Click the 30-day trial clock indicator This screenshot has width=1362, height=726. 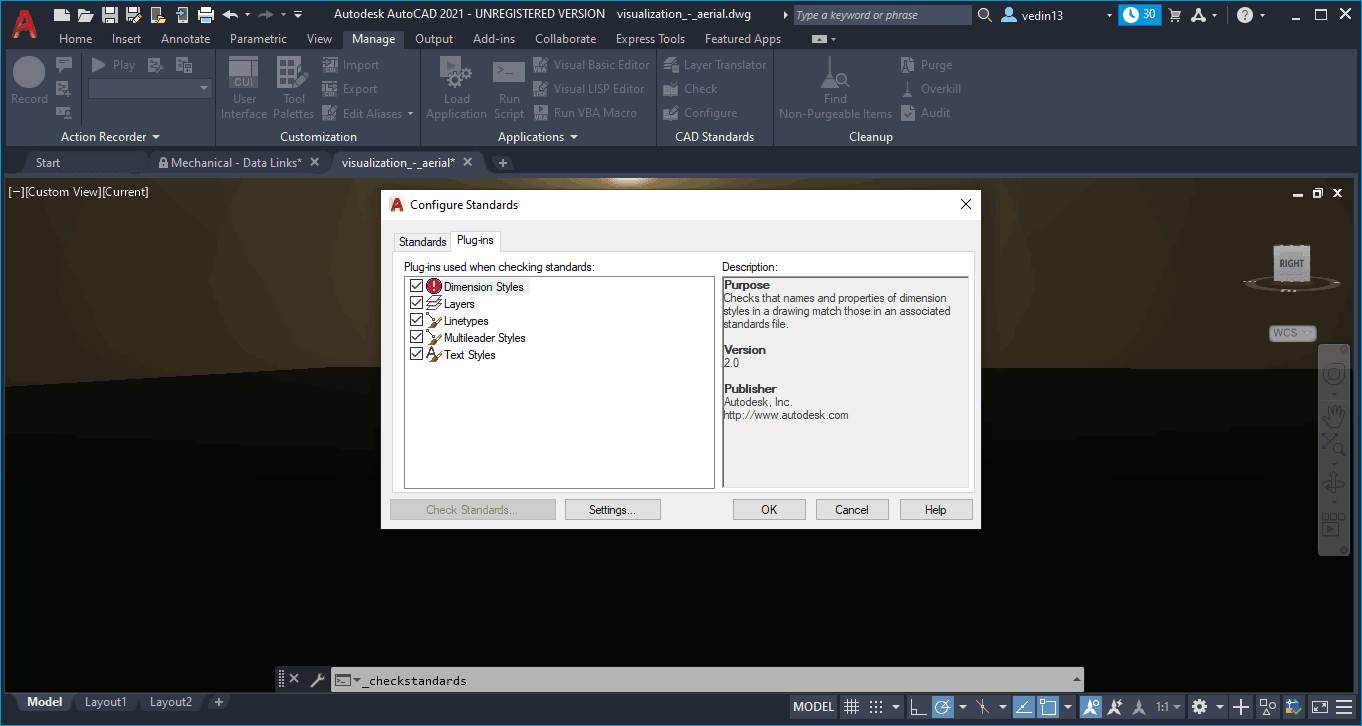(1140, 15)
